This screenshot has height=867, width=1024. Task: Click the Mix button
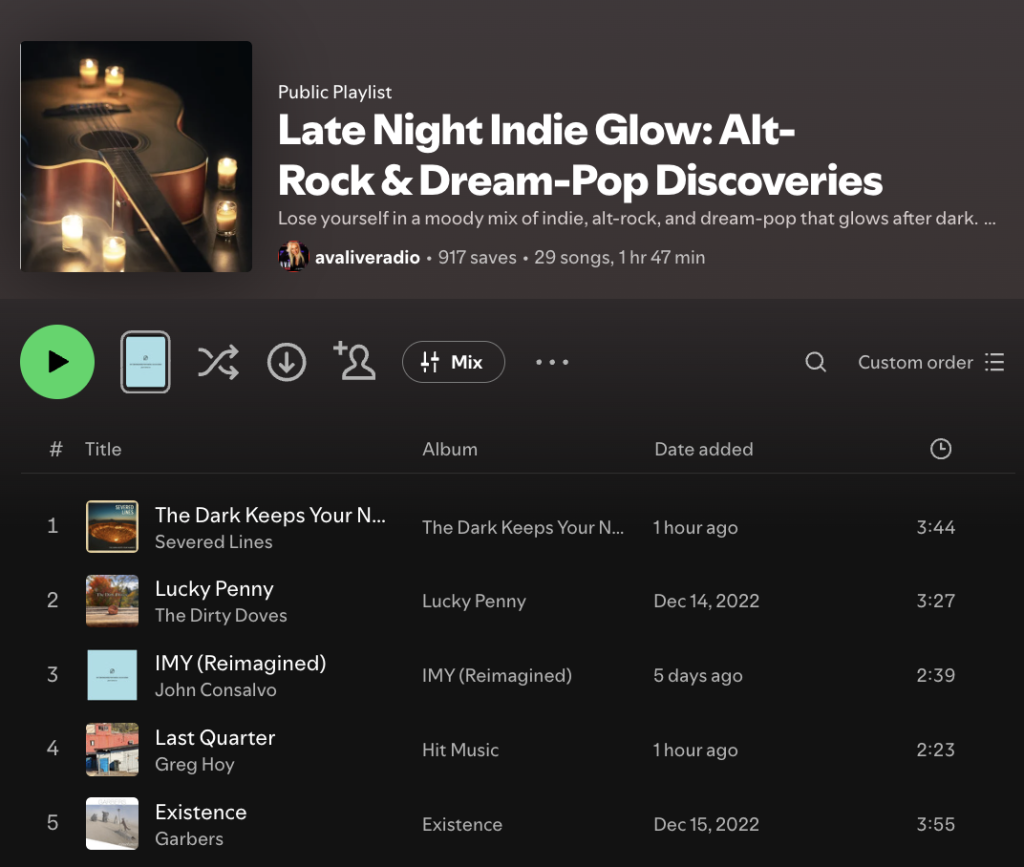click(453, 362)
